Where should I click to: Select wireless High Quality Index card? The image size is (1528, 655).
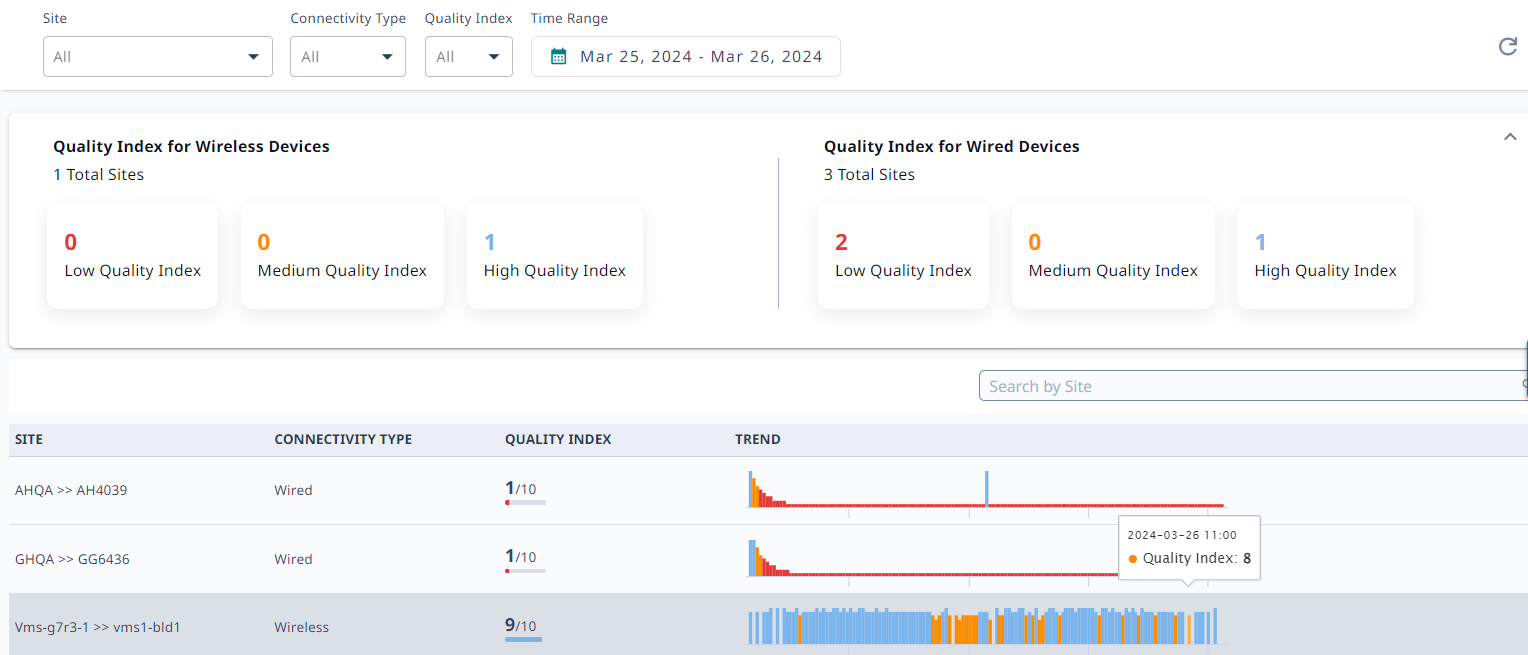coord(554,256)
